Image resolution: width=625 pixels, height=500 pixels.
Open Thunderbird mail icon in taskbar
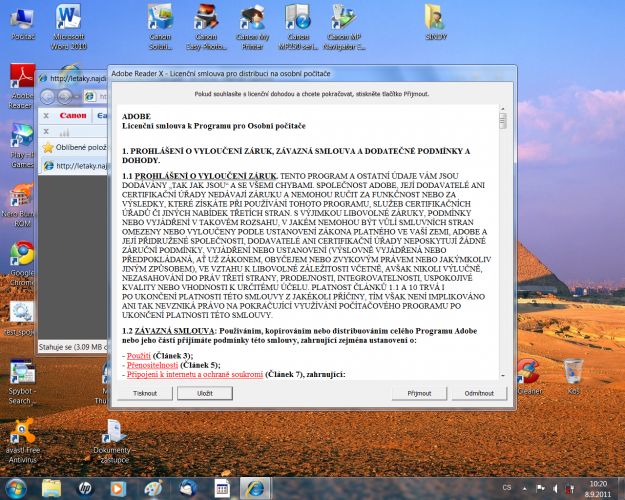tap(187, 488)
